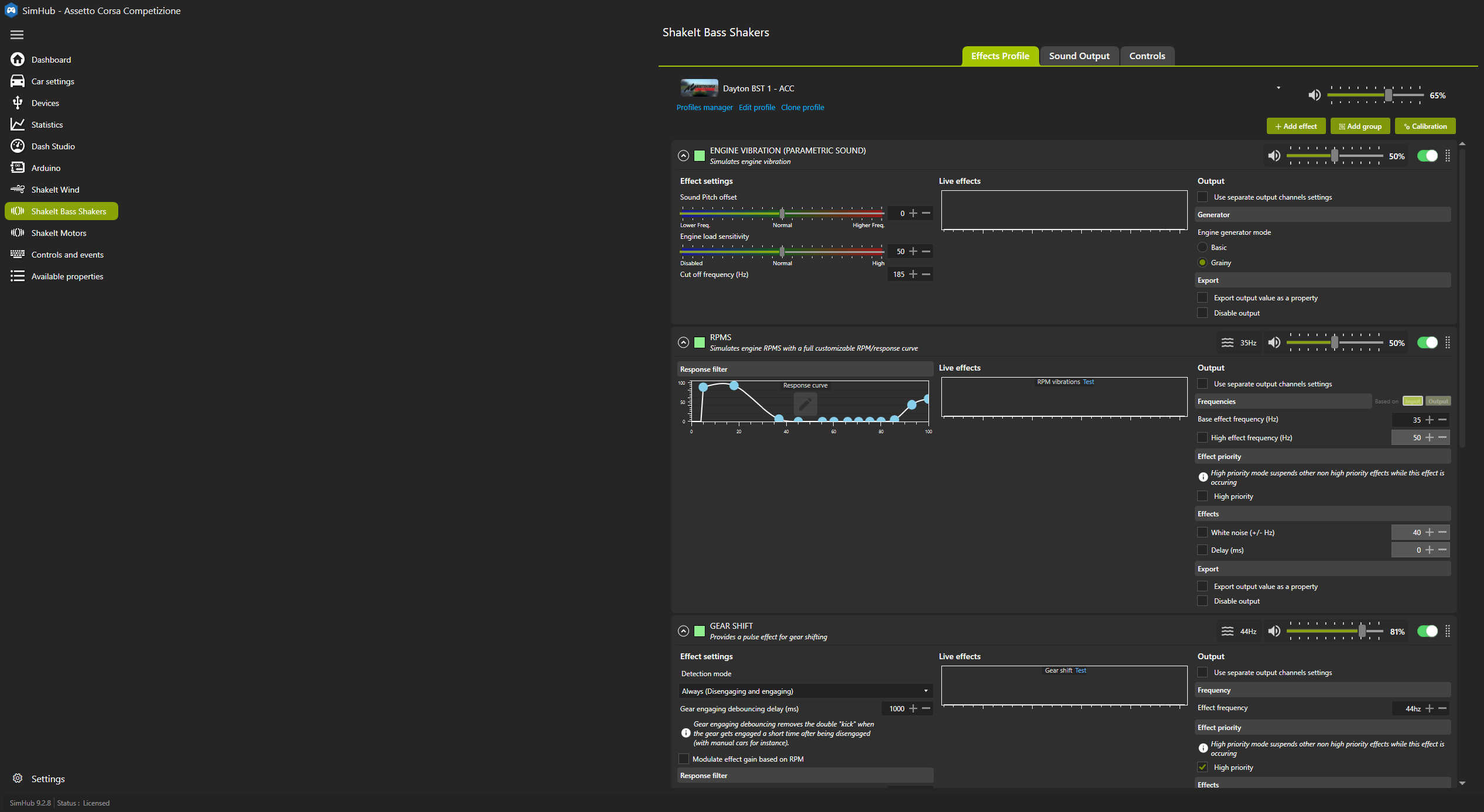Open the Dayton BST 1 profile dropdown
The width and height of the screenshot is (1484, 812).
click(x=1279, y=88)
